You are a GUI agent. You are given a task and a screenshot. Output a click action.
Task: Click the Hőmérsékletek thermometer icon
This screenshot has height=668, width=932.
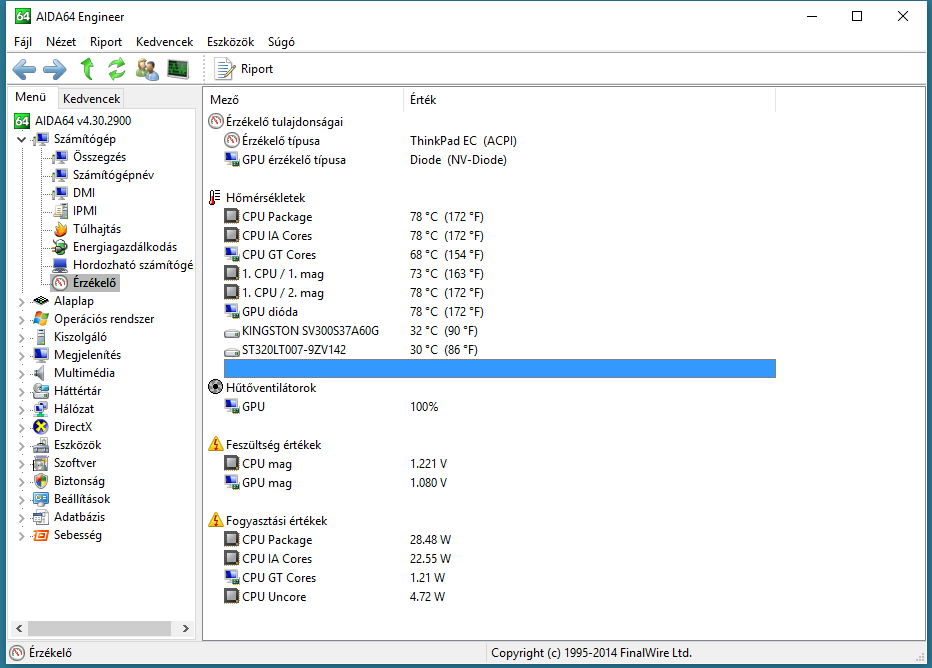(x=215, y=198)
